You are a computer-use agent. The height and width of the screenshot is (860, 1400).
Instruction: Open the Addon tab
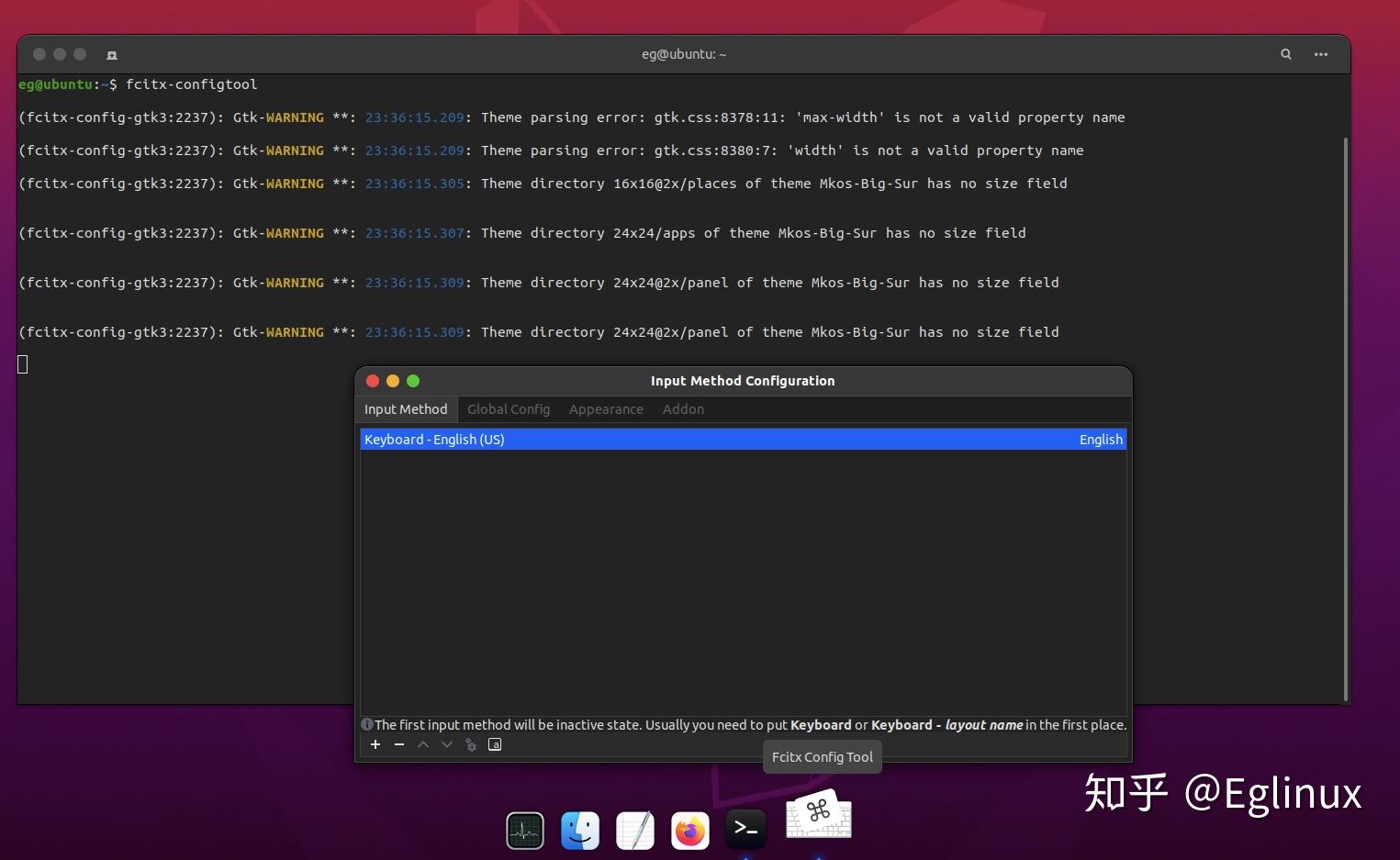[x=683, y=409]
